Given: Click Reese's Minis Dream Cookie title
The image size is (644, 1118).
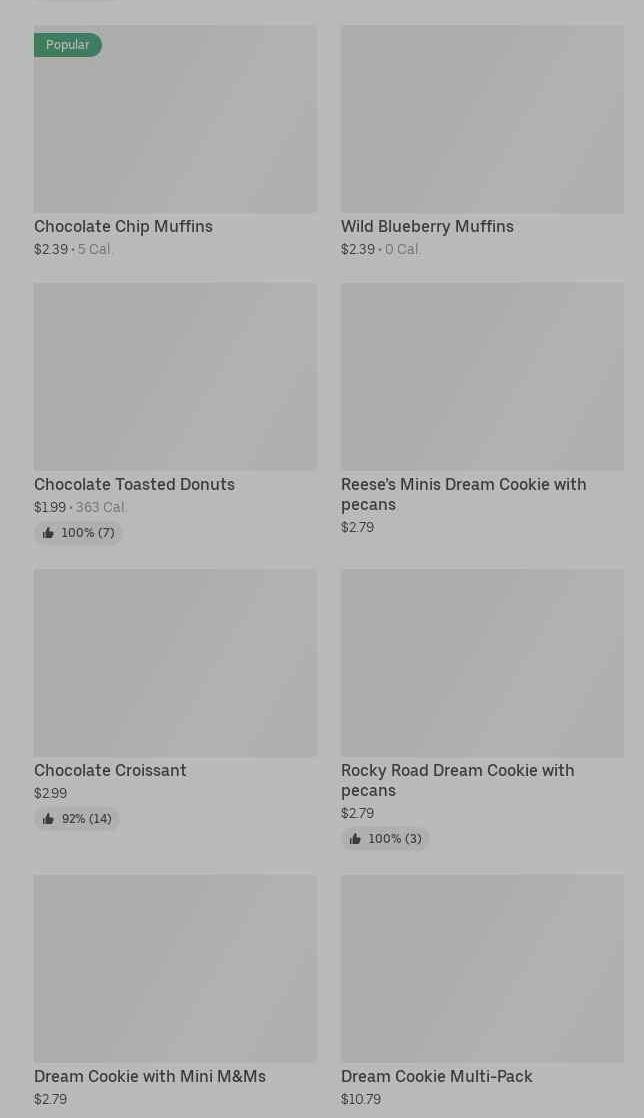Looking at the screenshot, I should pyautogui.click(x=463, y=494).
